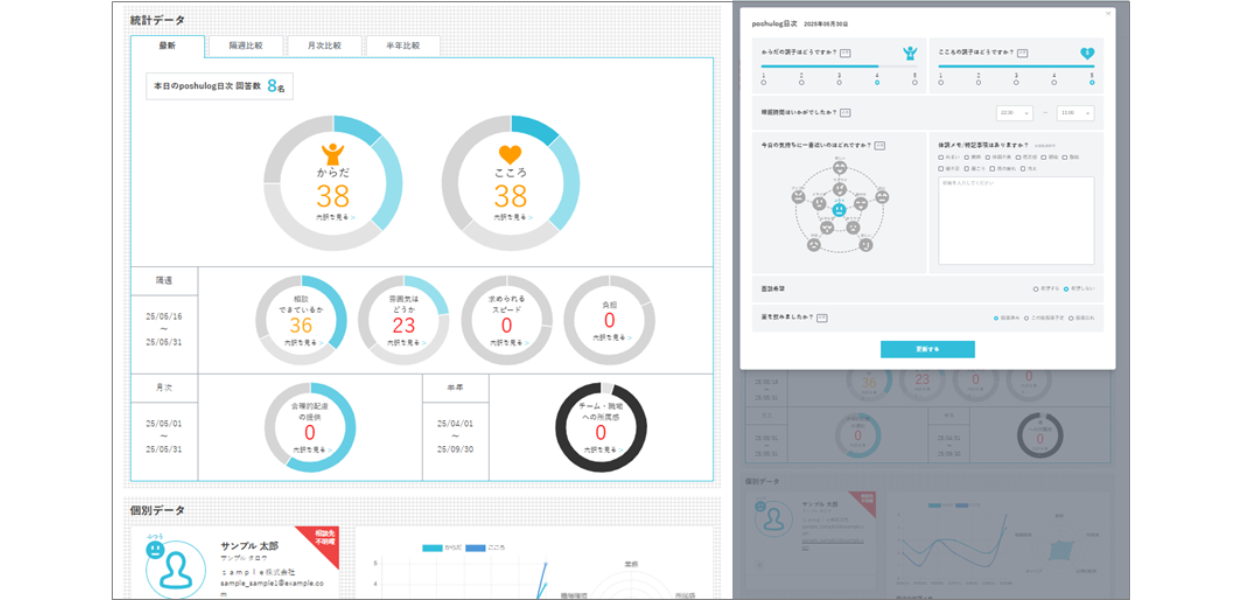Screen dimensions: 1240x600
Task: Select 希望しない for the interview request
Action: (x=1066, y=288)
